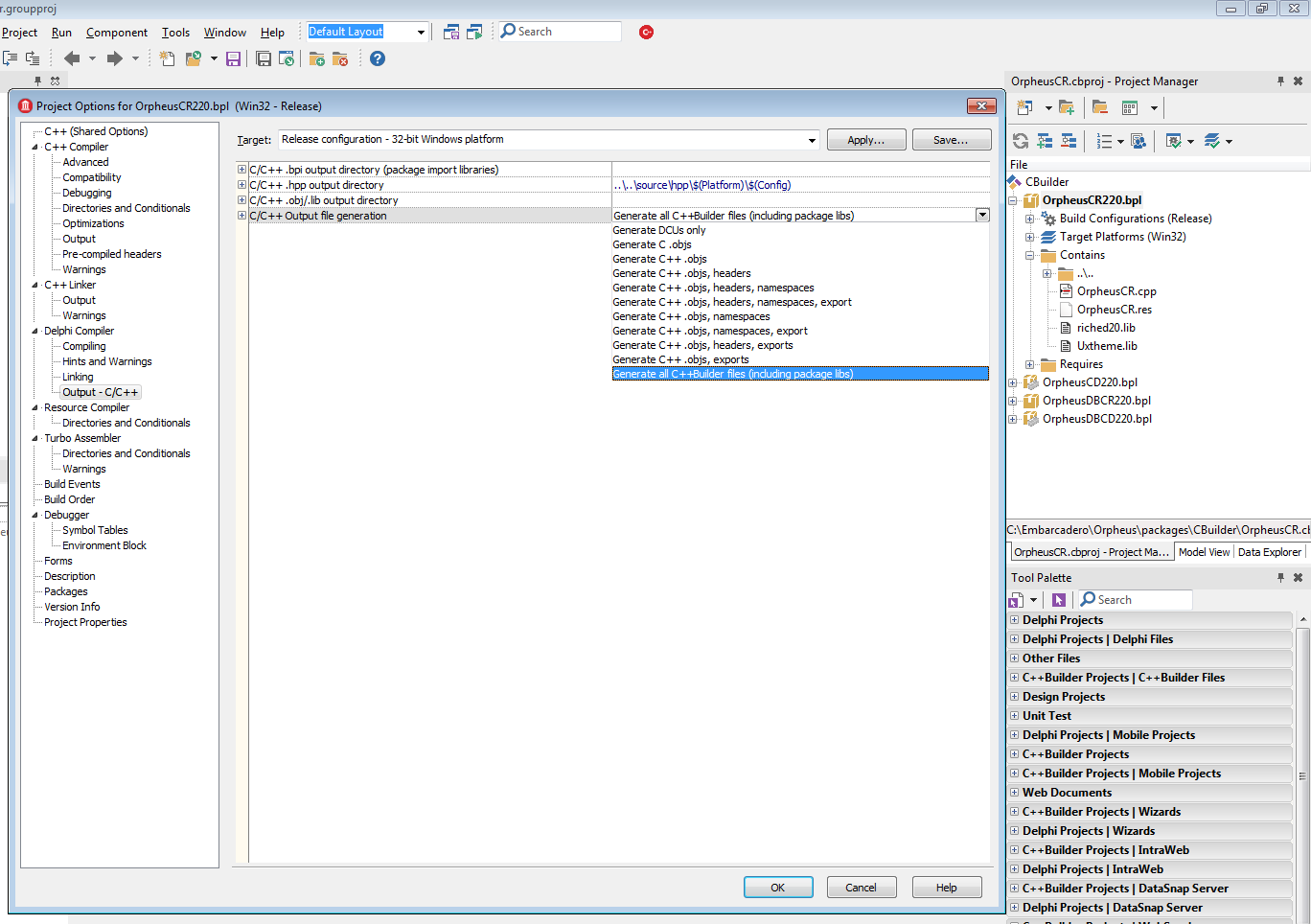Click the Save... button
The height and width of the screenshot is (924, 1311).
[951, 140]
